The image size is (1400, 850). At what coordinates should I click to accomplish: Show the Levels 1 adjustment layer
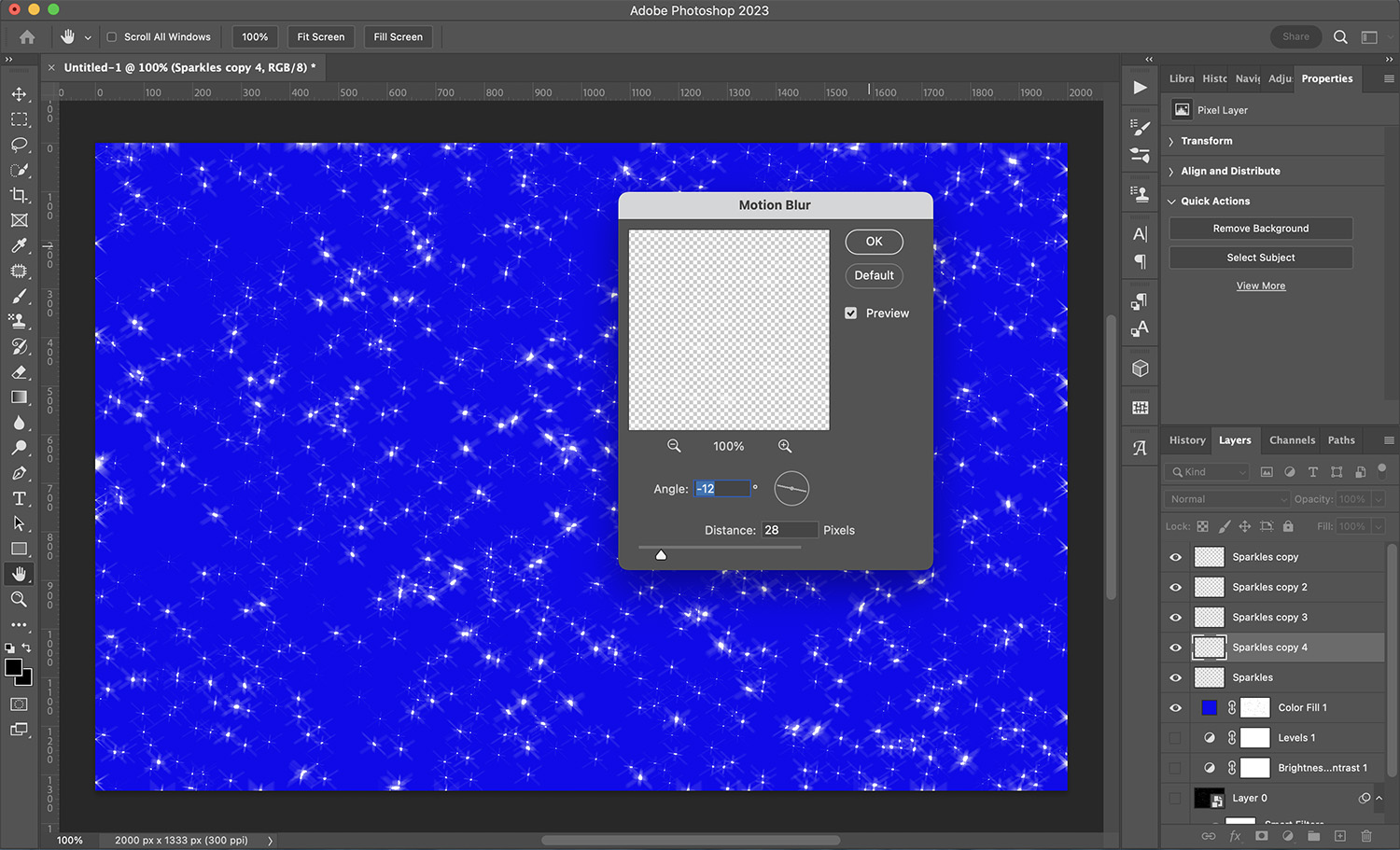(x=1176, y=738)
